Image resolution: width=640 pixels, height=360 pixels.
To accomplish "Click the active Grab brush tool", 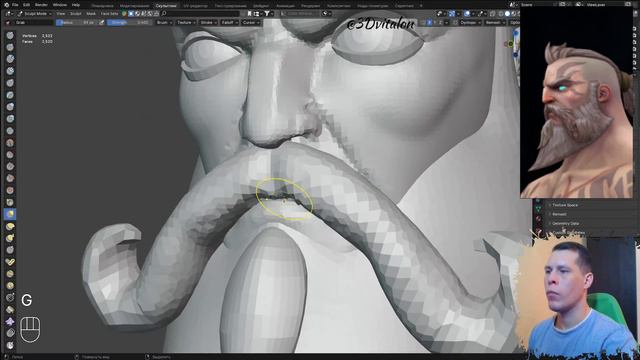I will click(x=10, y=214).
